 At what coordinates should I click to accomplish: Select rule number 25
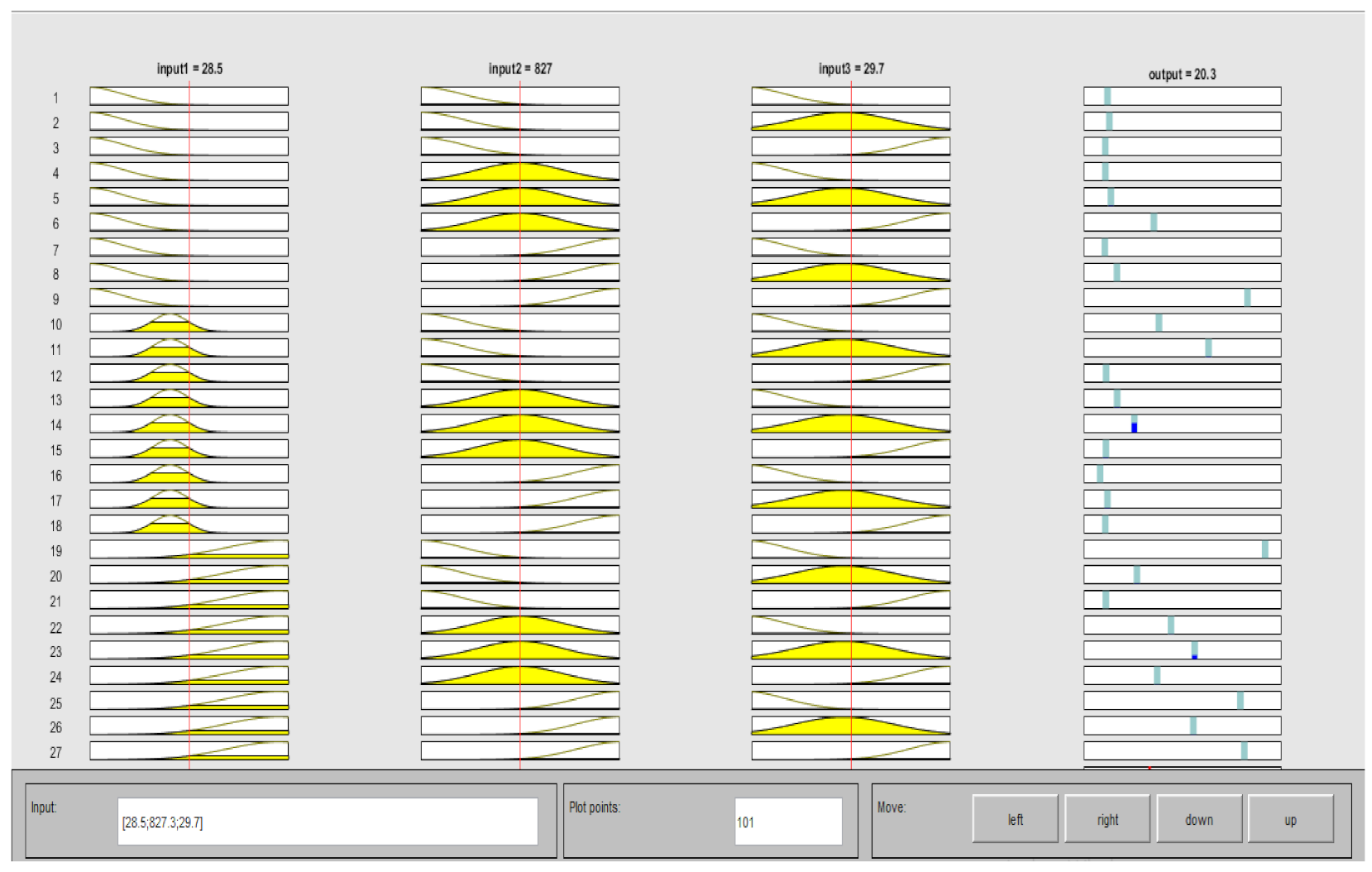click(56, 702)
